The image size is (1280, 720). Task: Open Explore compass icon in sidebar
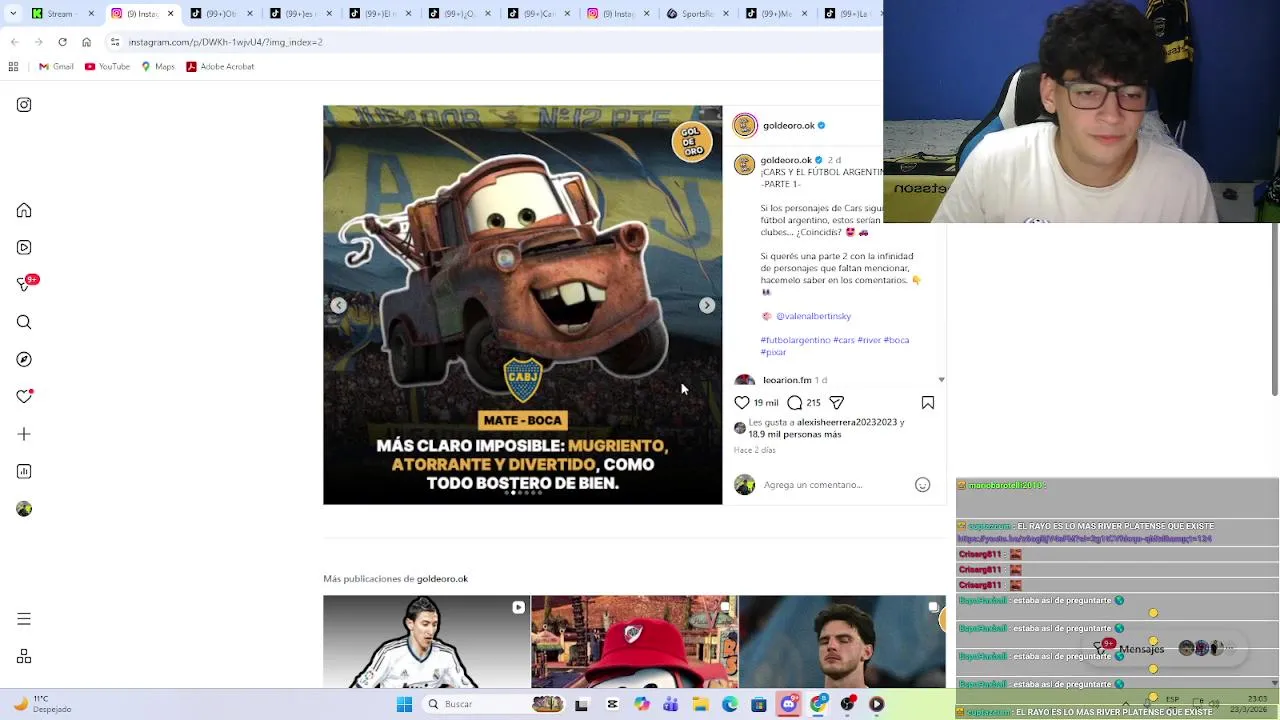tap(24, 359)
